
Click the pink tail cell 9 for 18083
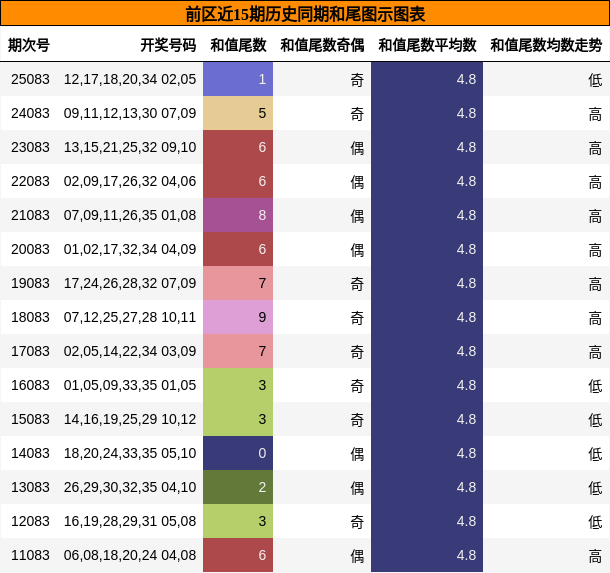coord(238,317)
